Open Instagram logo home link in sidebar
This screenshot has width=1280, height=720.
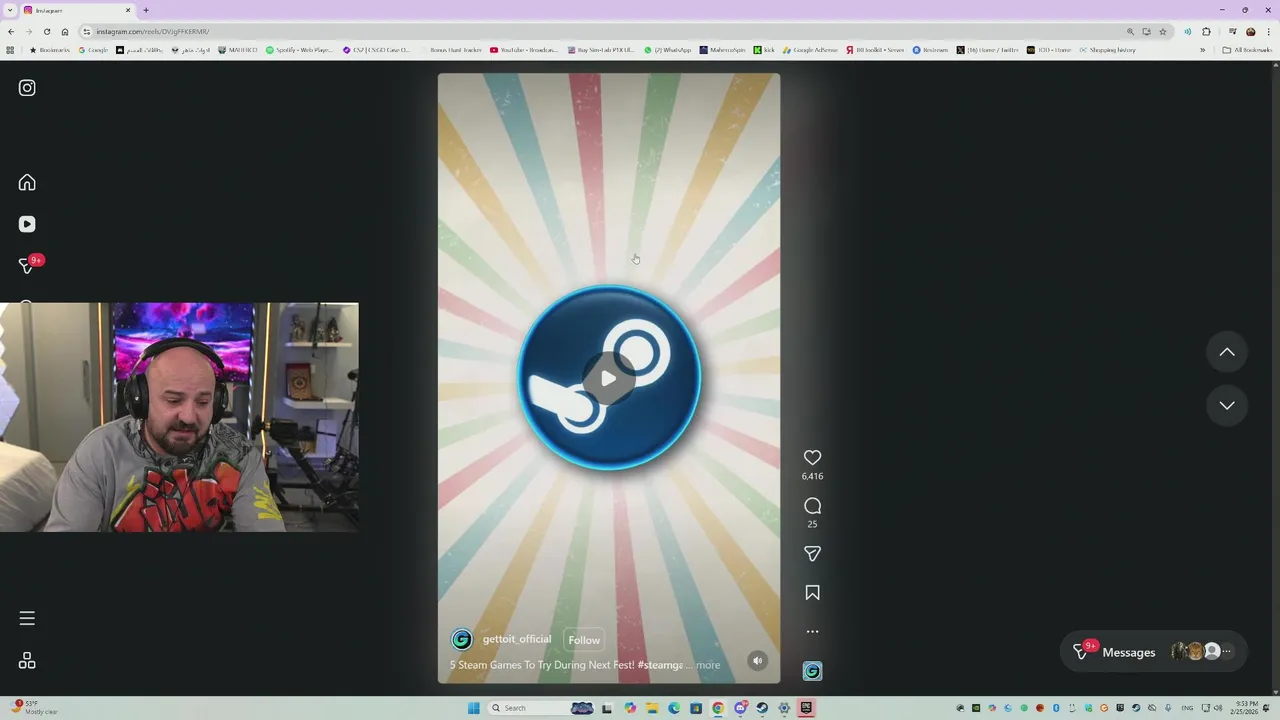[27, 88]
